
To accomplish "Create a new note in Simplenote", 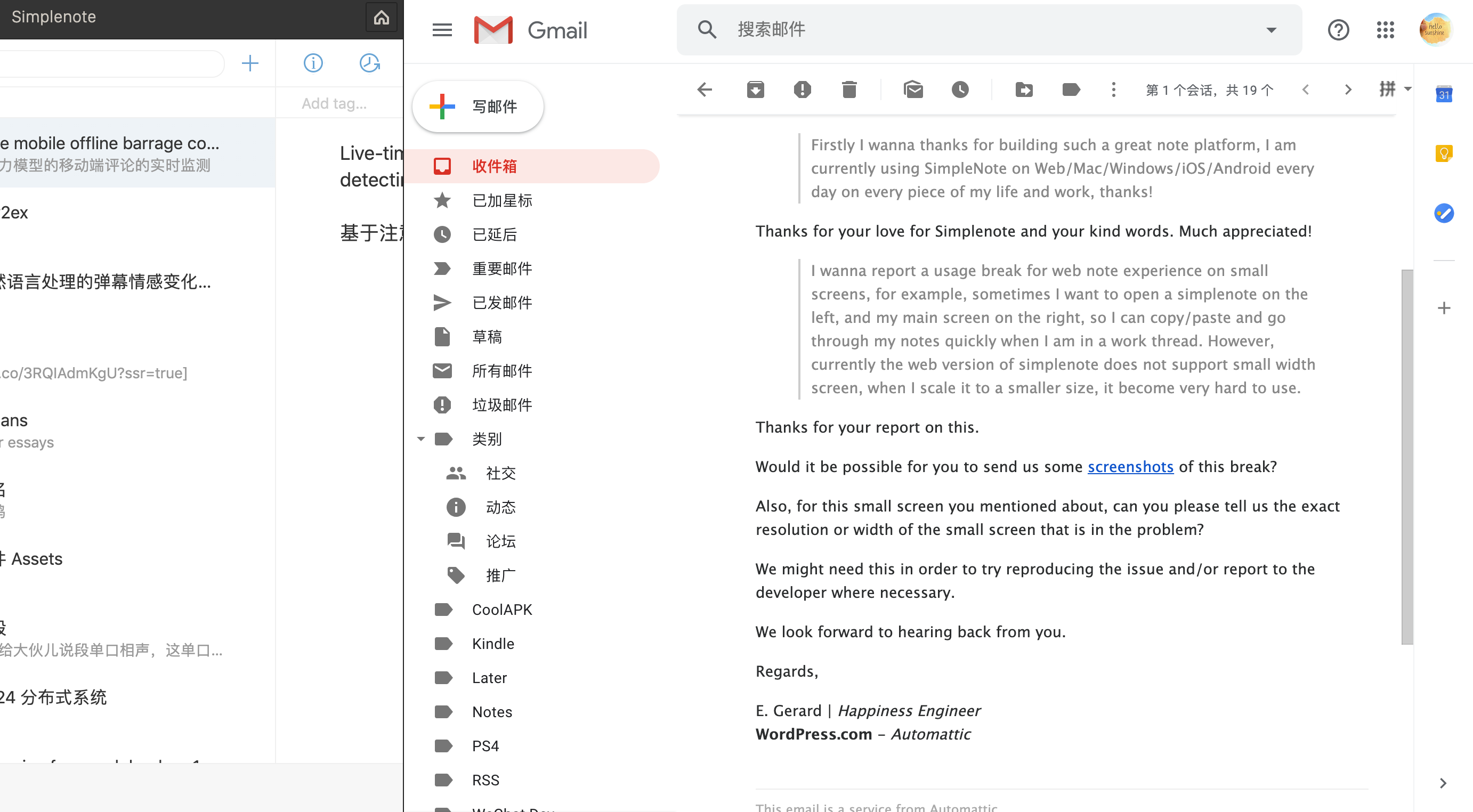I will 250,63.
